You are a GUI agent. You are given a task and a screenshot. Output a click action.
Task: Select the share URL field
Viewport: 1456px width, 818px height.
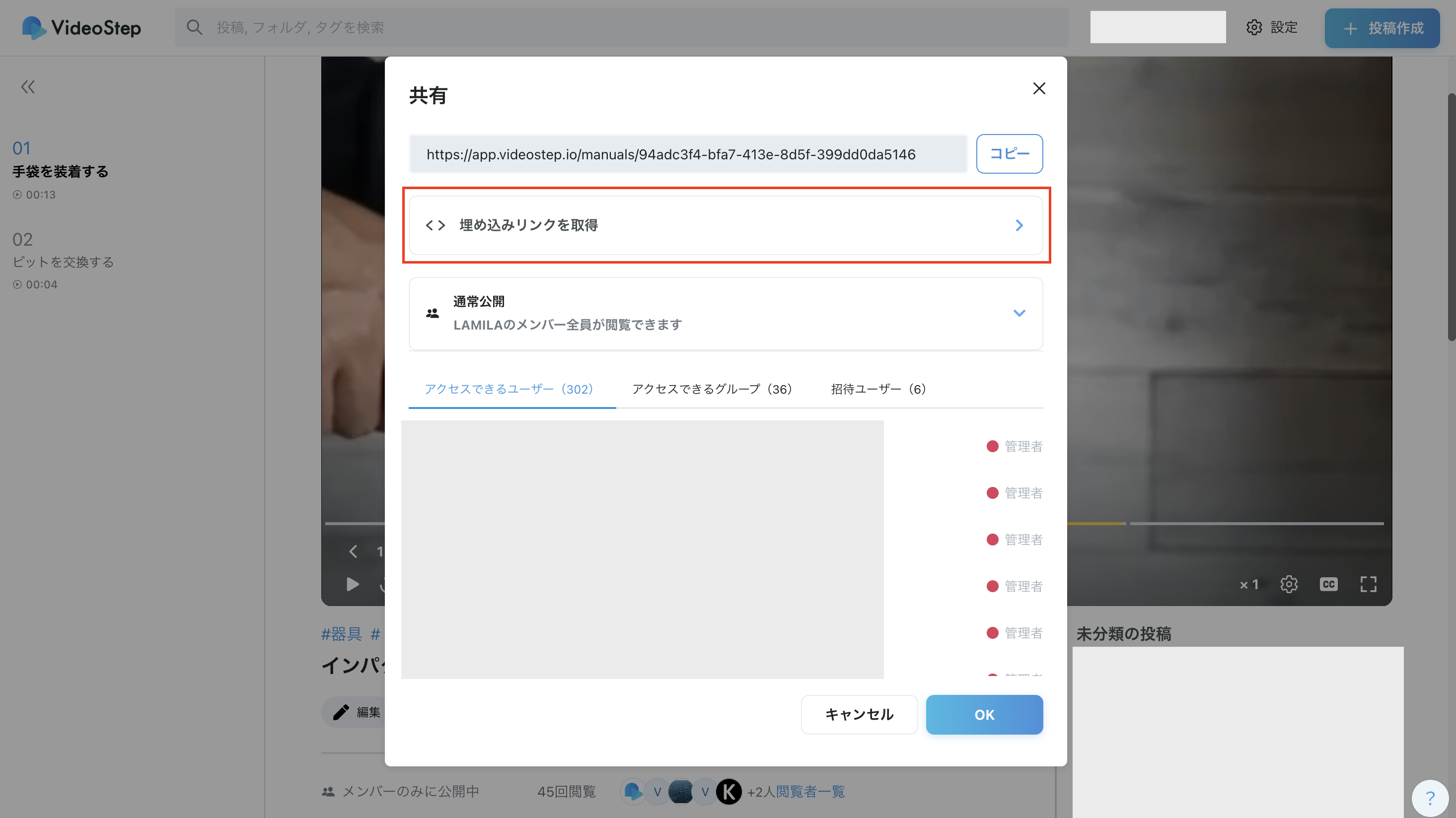point(688,154)
